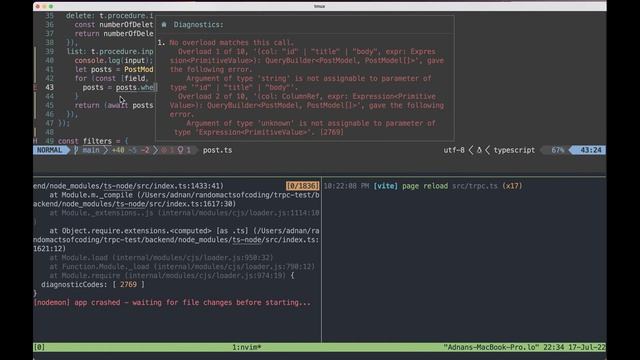The height and width of the screenshot is (360, 640).
Task: Click src/trpc.ts in the vite pane
Action: tap(475, 186)
